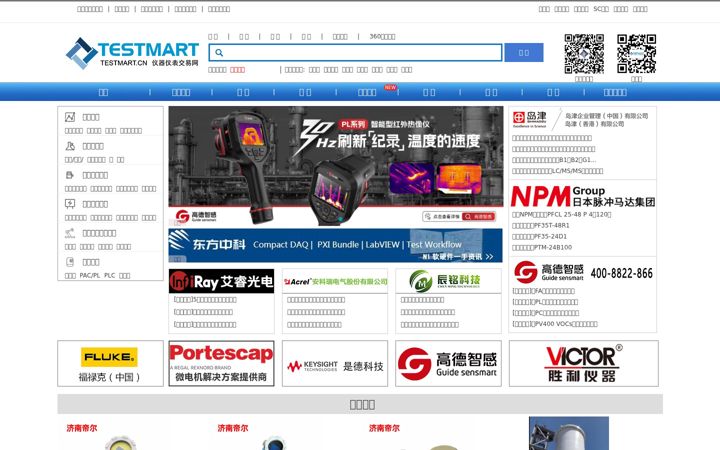This screenshot has height=450, width=720.
Task: Open the PL series thermal imager banner
Action: point(336,166)
